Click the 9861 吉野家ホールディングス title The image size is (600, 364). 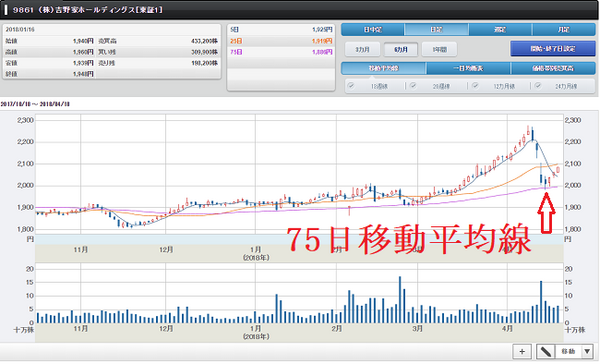tap(87, 10)
